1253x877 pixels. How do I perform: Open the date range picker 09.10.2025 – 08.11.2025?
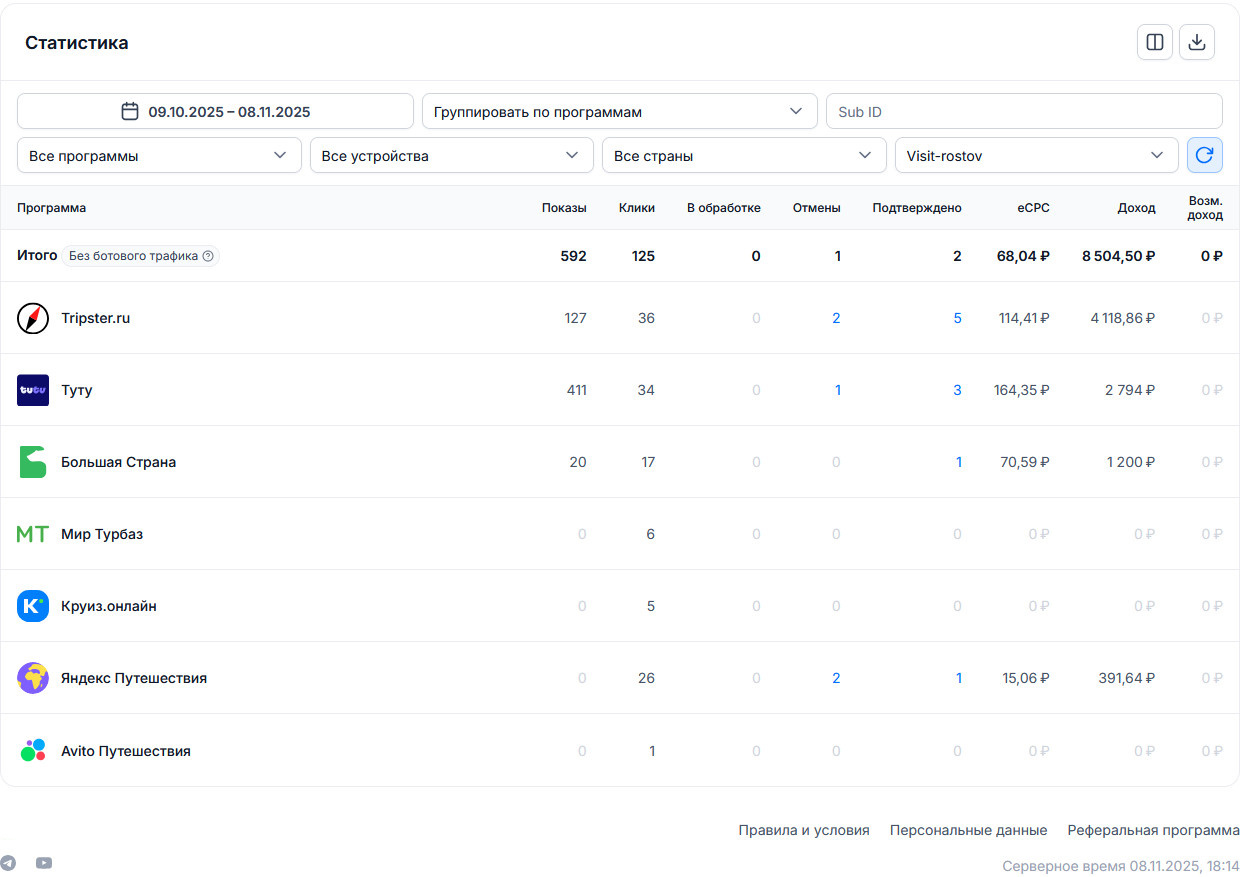click(215, 111)
